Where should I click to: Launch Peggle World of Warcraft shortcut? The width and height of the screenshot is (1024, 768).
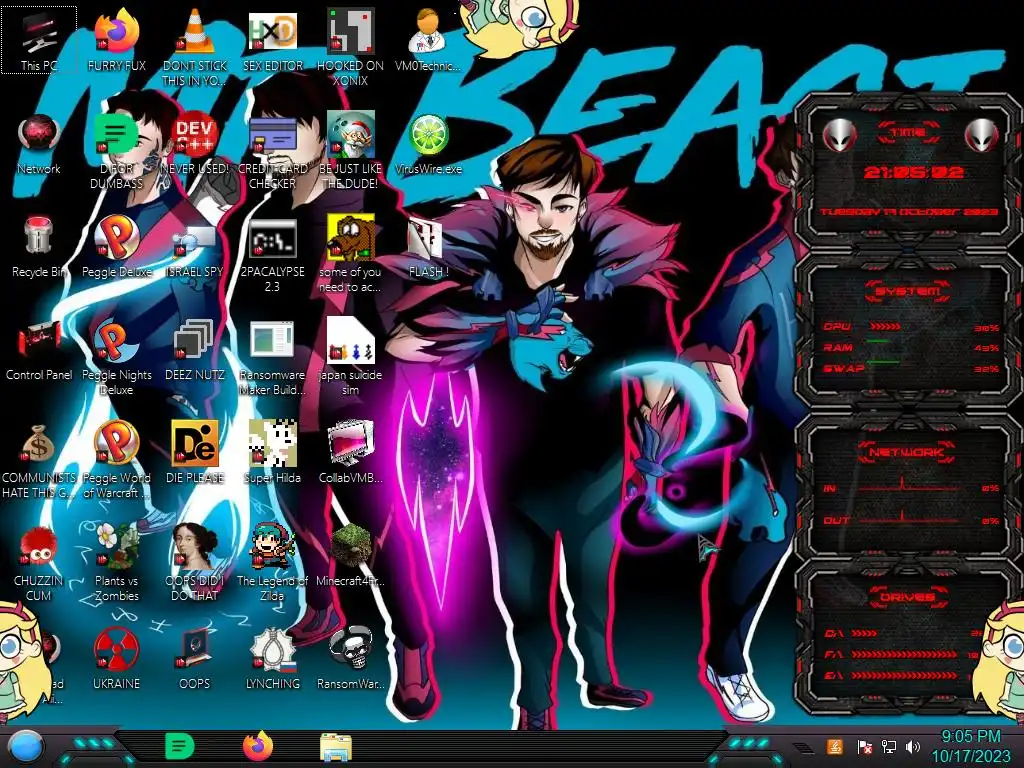116,461
